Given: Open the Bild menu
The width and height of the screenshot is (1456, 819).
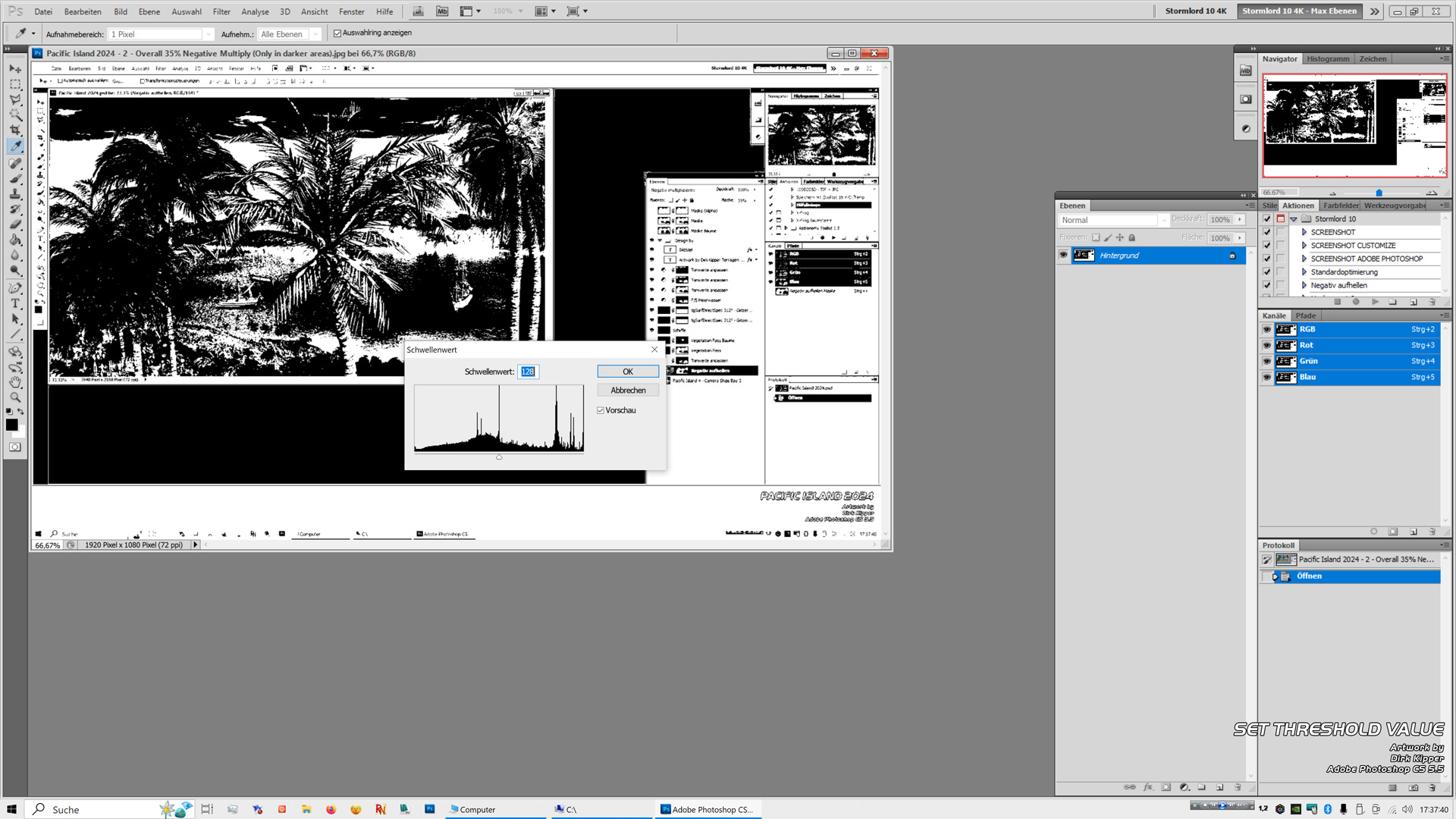Looking at the screenshot, I should click(120, 10).
